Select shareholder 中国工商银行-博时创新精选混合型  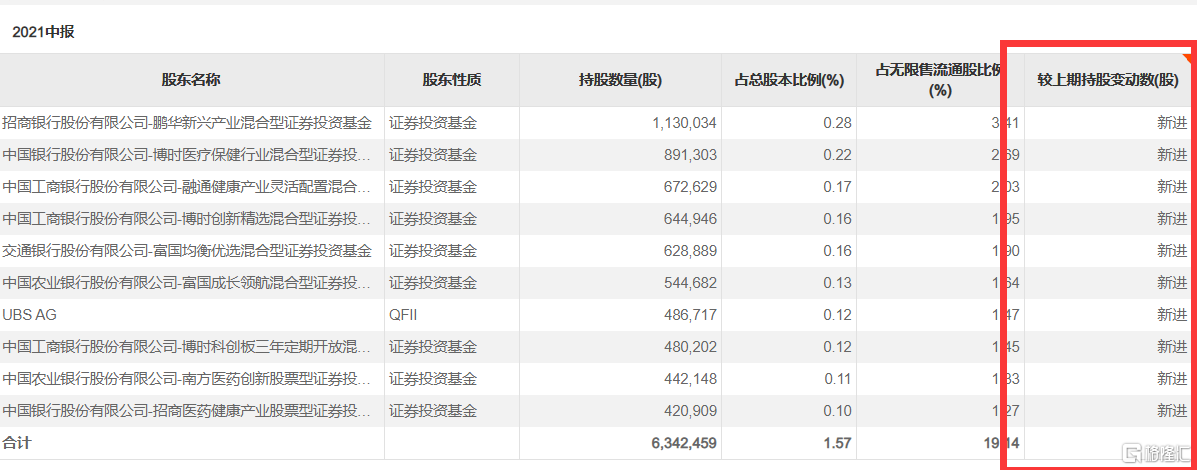[187, 219]
